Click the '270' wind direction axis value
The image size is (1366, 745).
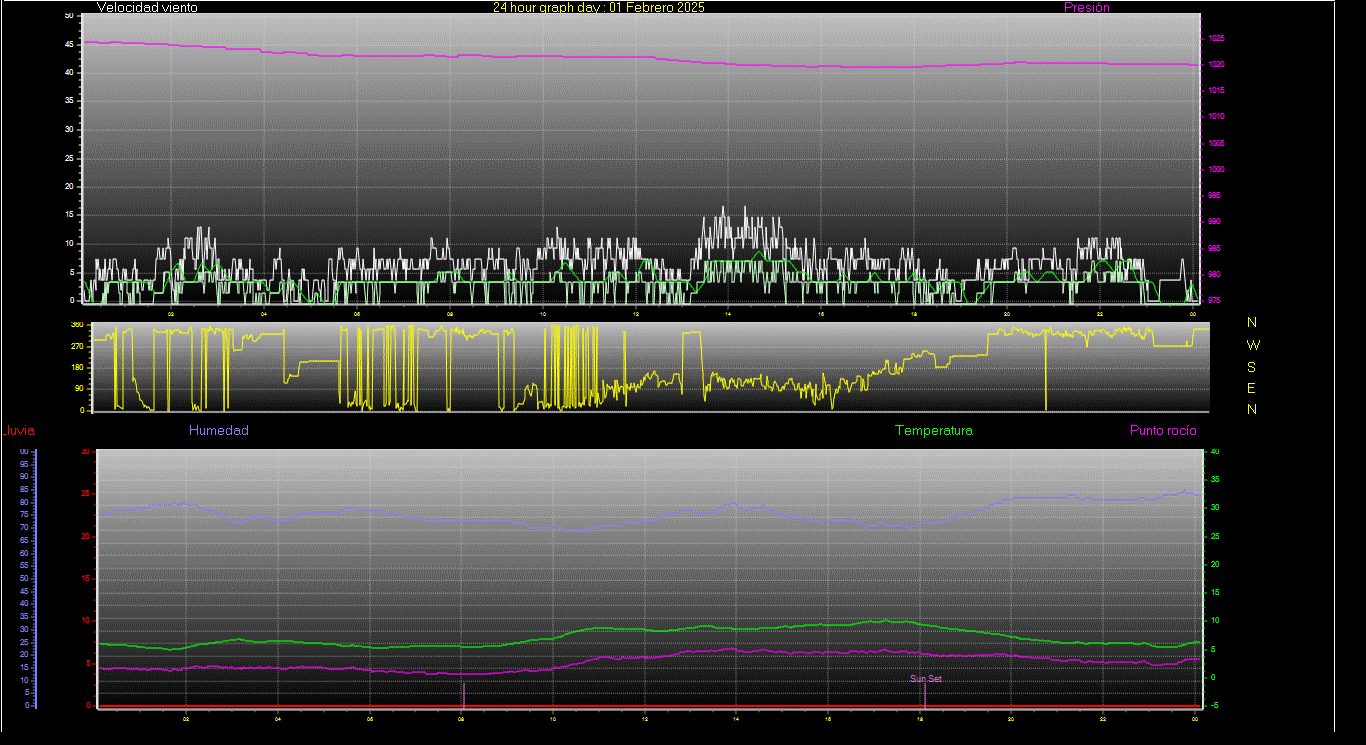point(76,346)
